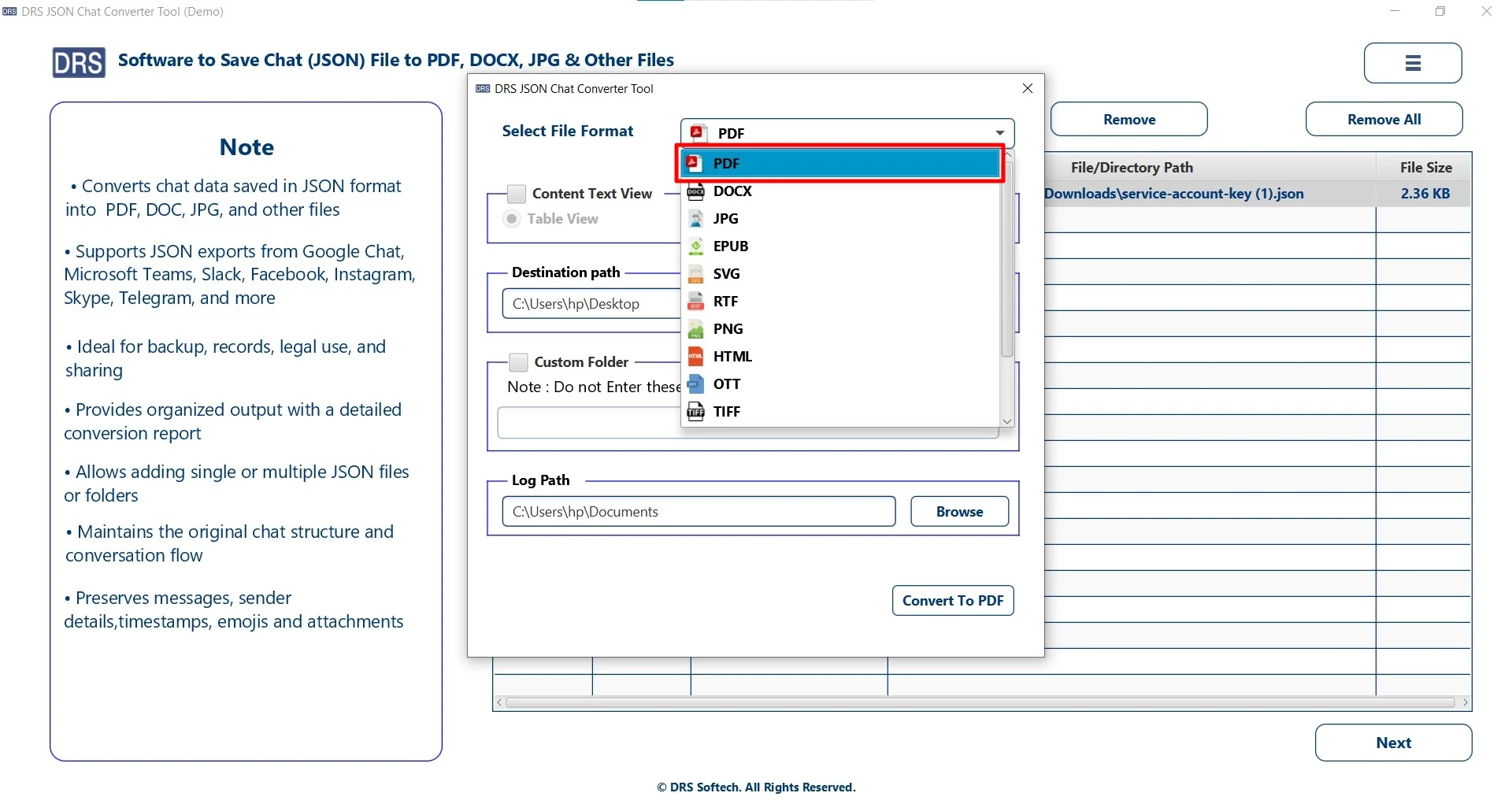Click the horizontal scrollbar right arrow
The height and width of the screenshot is (804, 1512).
1465,702
